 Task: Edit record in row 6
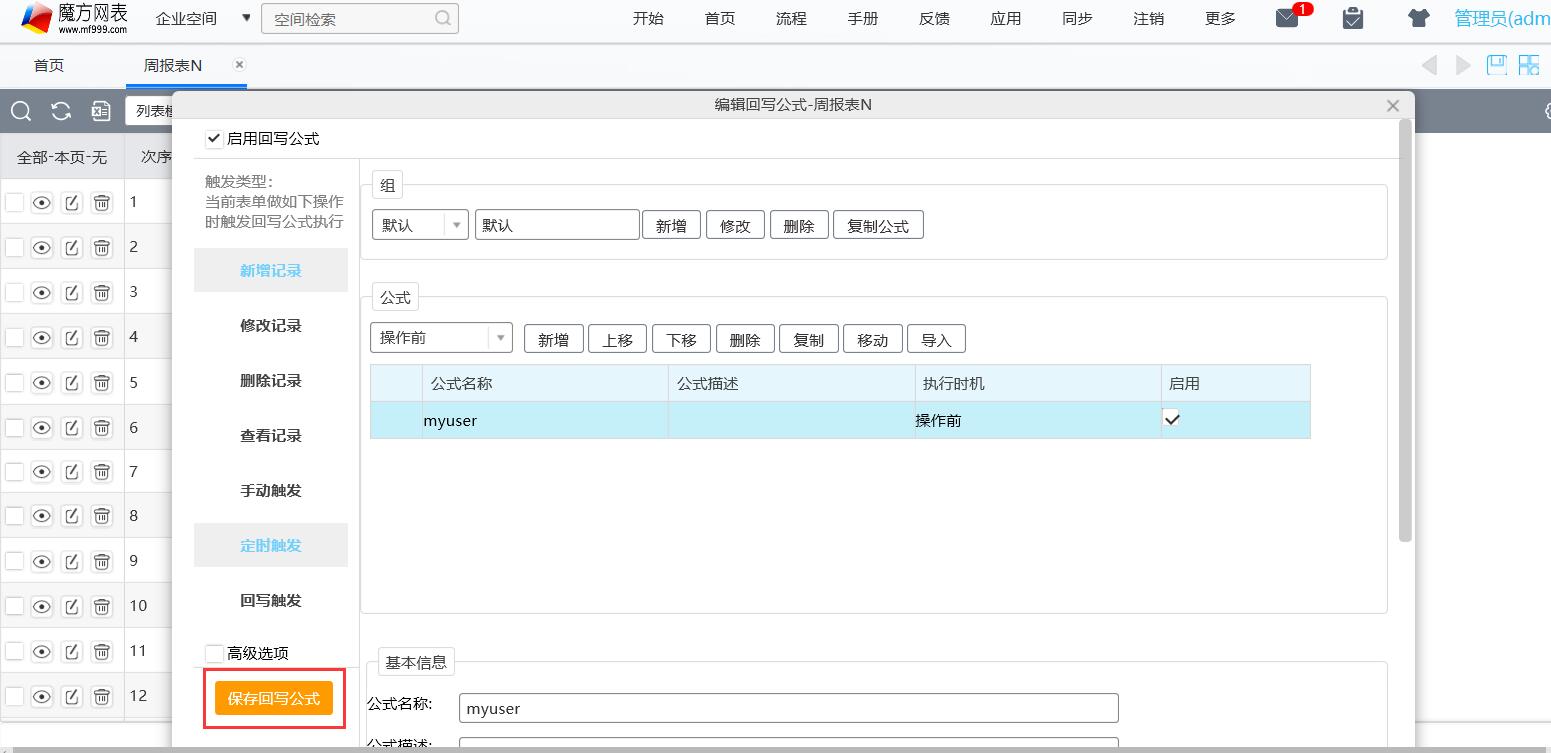pyautogui.click(x=72, y=428)
